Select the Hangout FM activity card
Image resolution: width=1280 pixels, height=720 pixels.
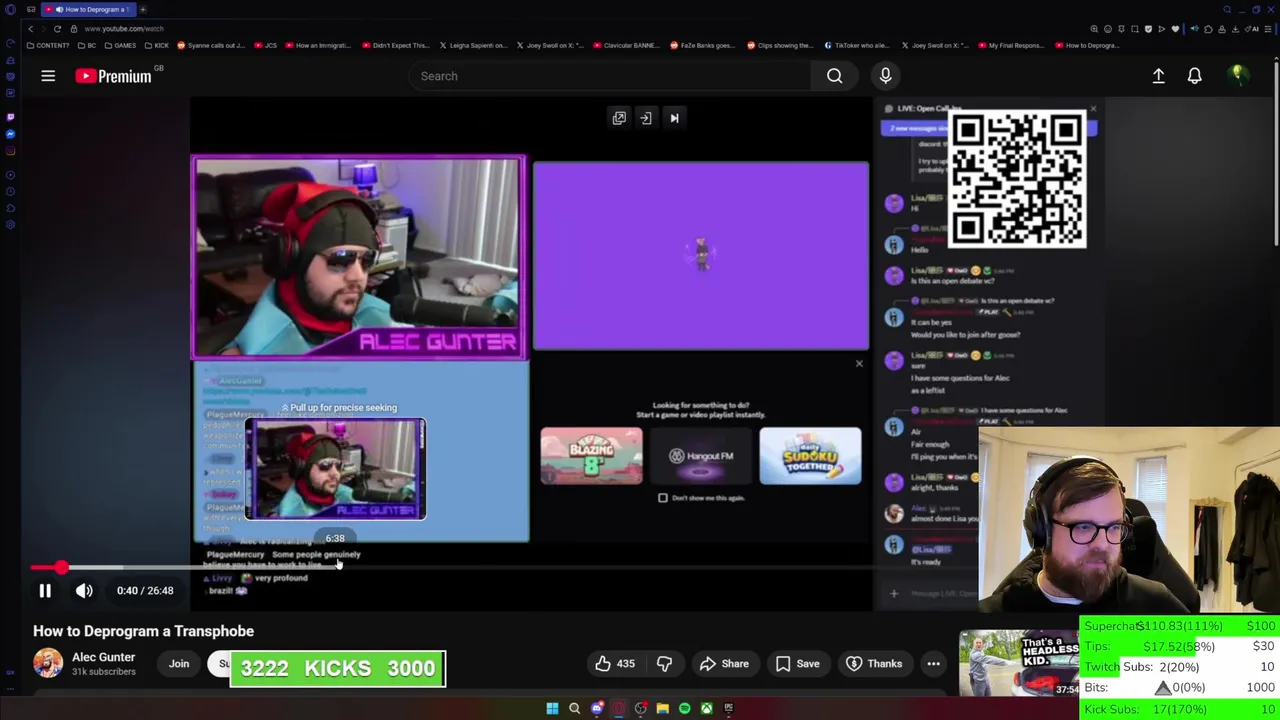(x=701, y=456)
